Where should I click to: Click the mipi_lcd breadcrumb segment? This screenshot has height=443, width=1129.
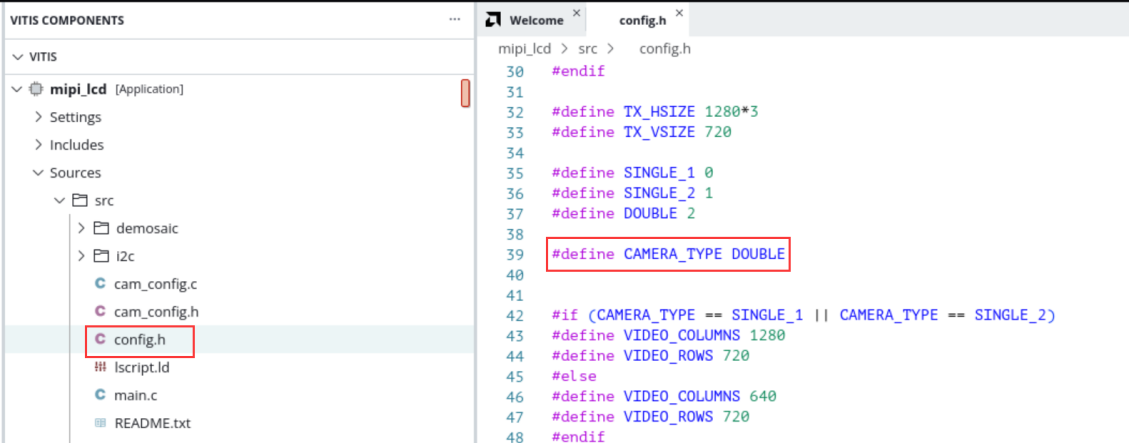click(x=524, y=49)
